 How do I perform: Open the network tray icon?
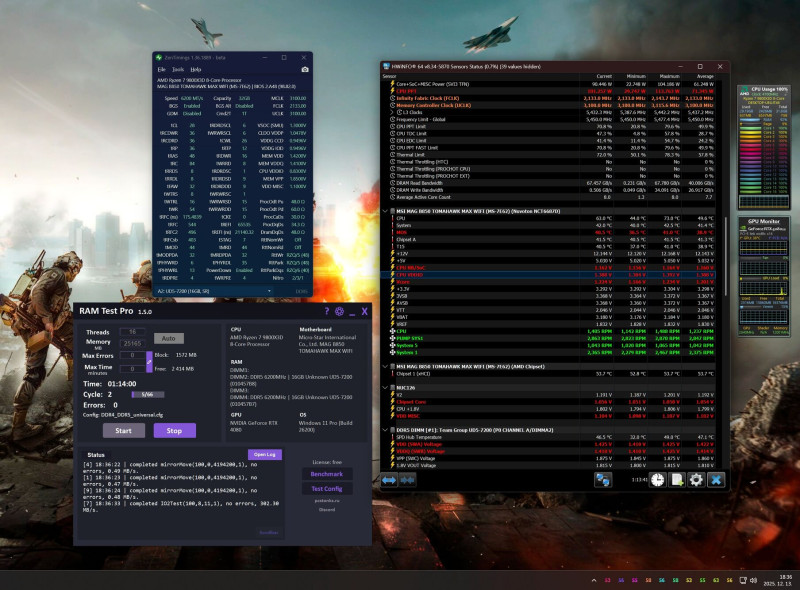[x=743, y=580]
